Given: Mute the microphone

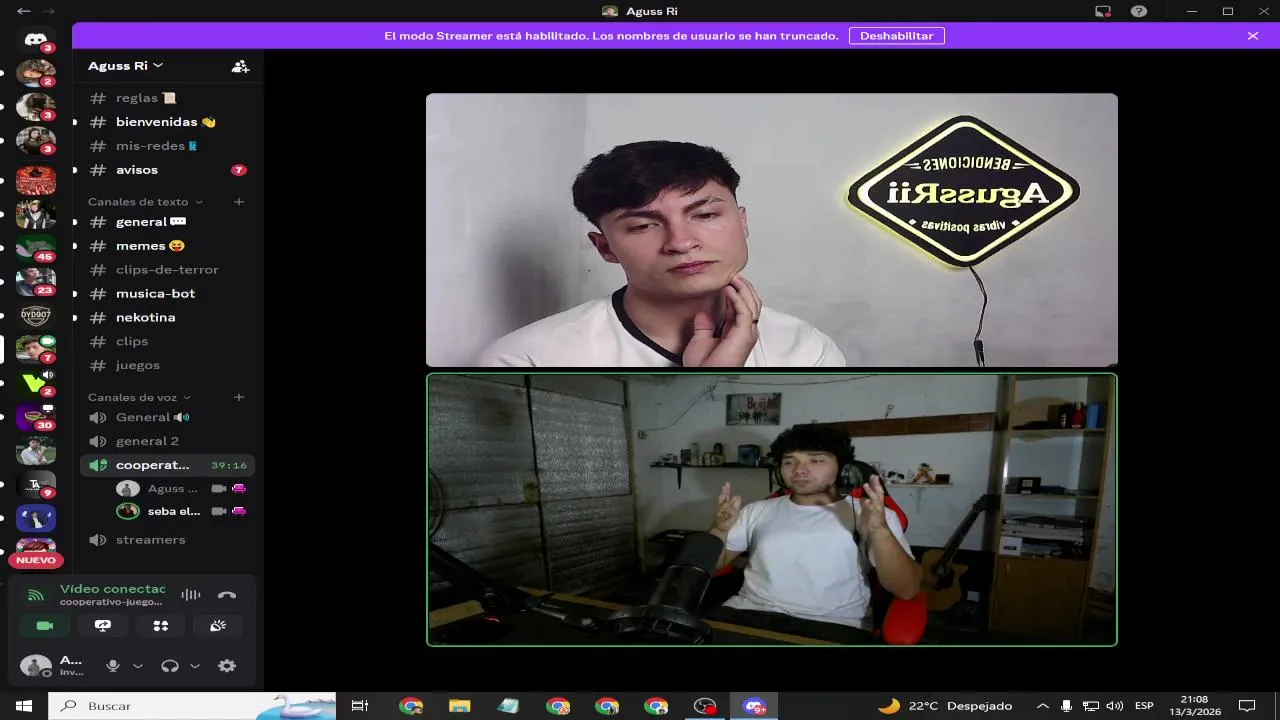Looking at the screenshot, I should point(113,666).
